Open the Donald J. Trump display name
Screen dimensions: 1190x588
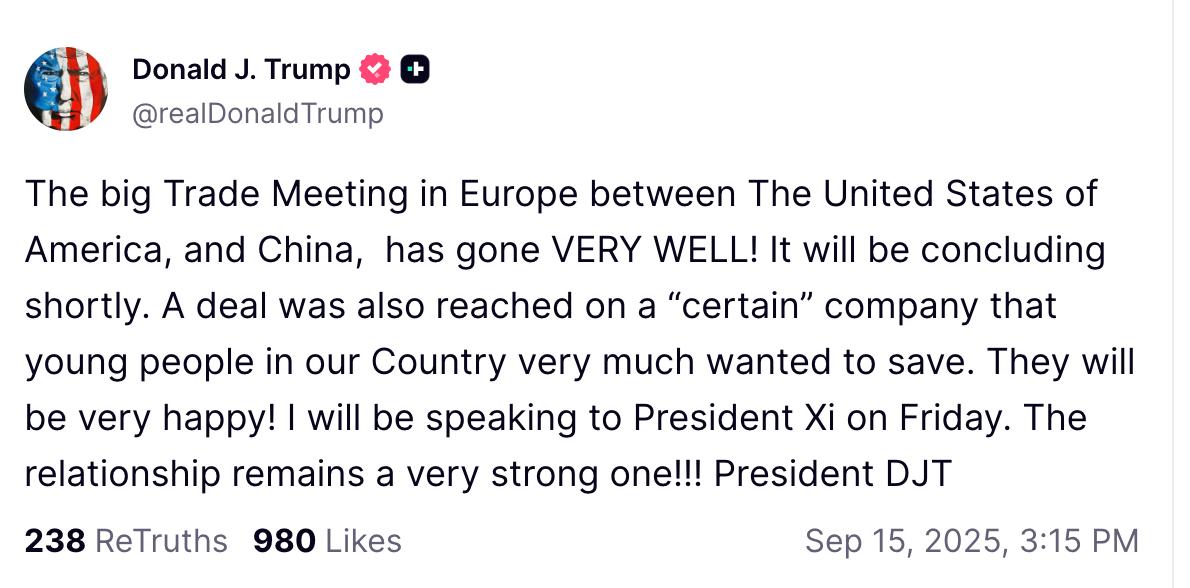(241, 70)
